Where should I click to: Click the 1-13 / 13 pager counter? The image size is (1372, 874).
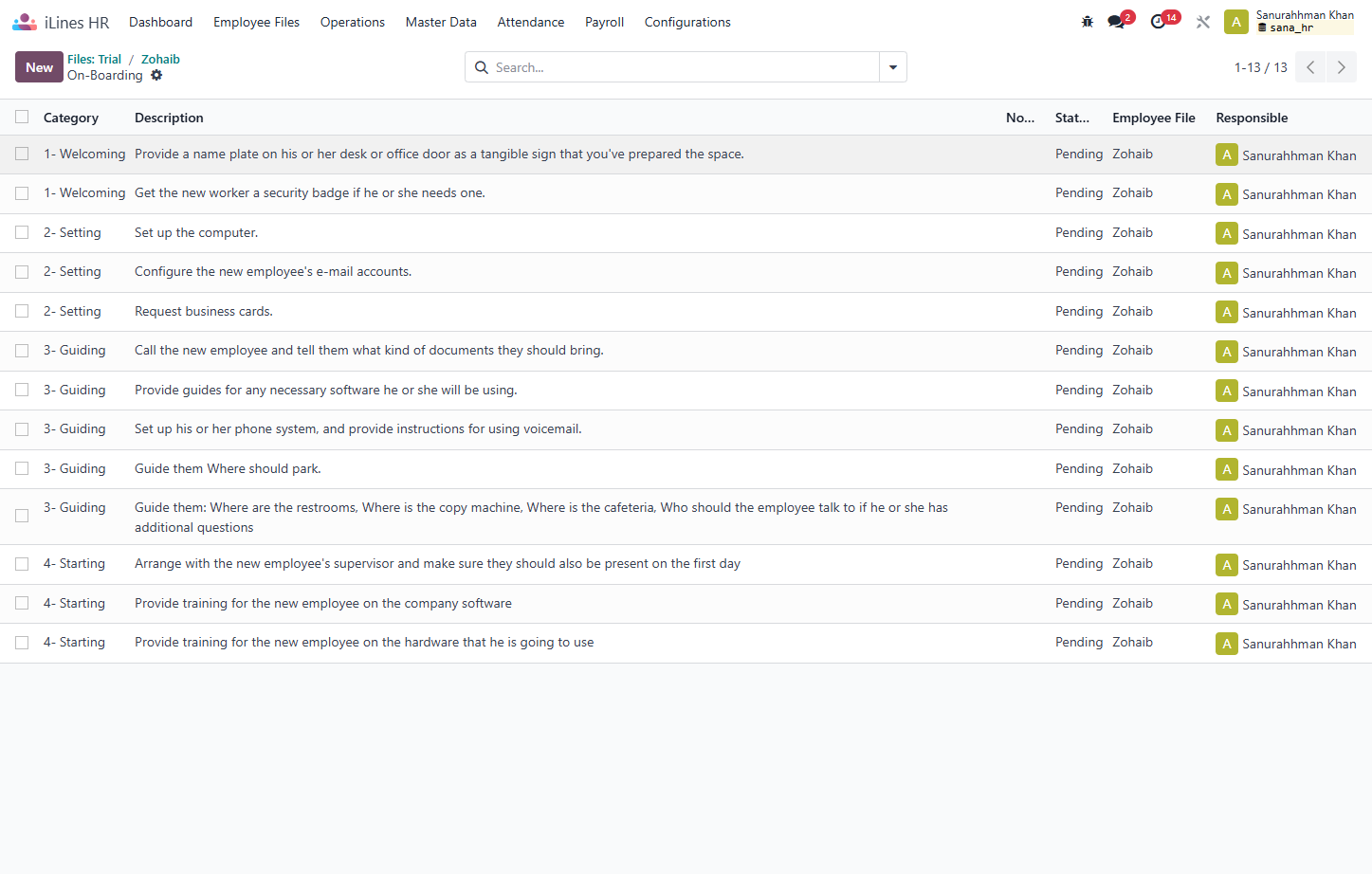click(1260, 67)
